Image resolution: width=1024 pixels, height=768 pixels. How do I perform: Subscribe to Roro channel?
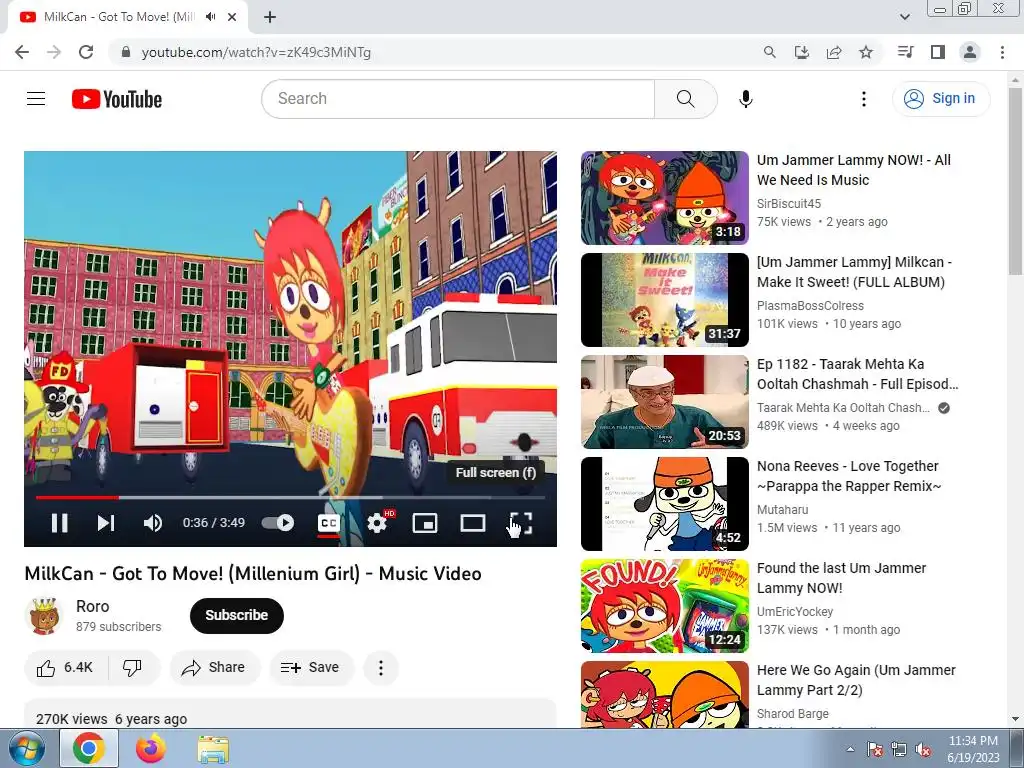pos(236,615)
